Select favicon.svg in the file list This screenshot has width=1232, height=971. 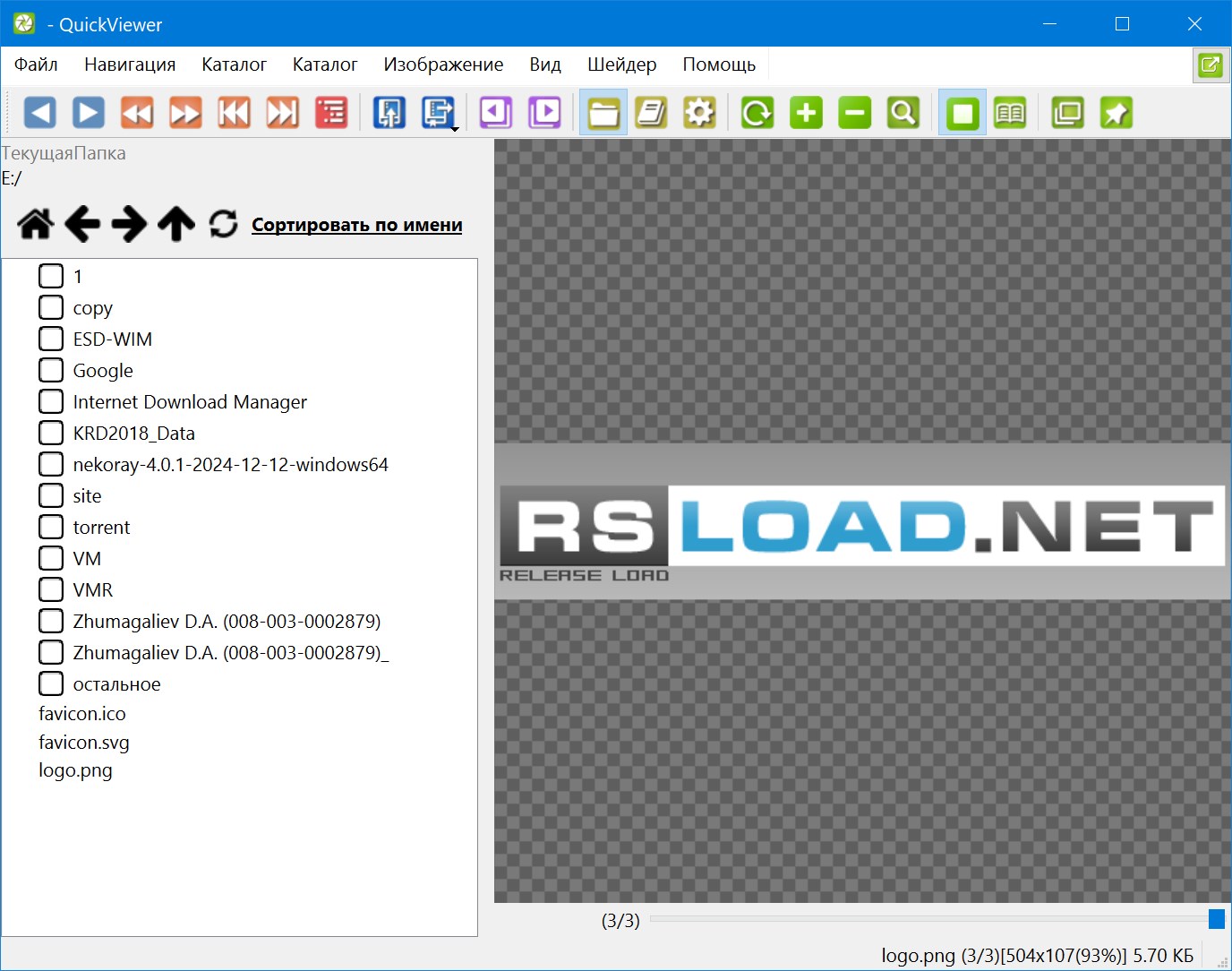(84, 743)
